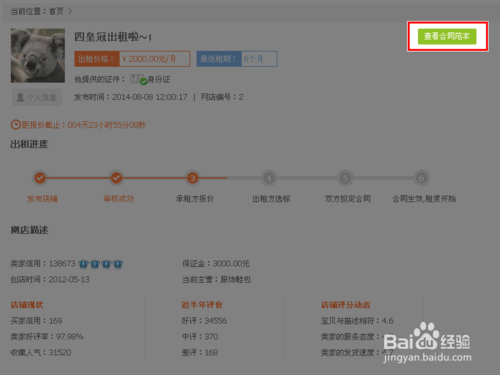Click the 审核成功 step checkmark circle
The height and width of the screenshot is (375, 500).
pos(116,178)
